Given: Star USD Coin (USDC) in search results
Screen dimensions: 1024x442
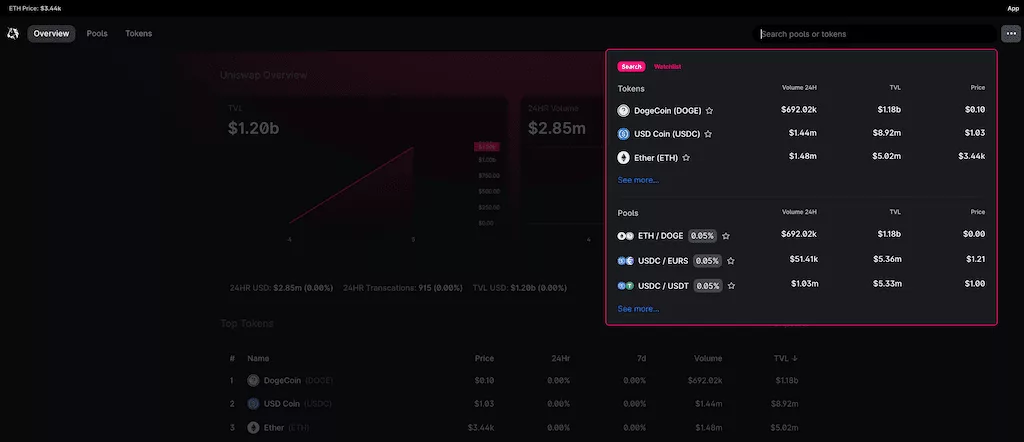Looking at the screenshot, I should tap(708, 134).
